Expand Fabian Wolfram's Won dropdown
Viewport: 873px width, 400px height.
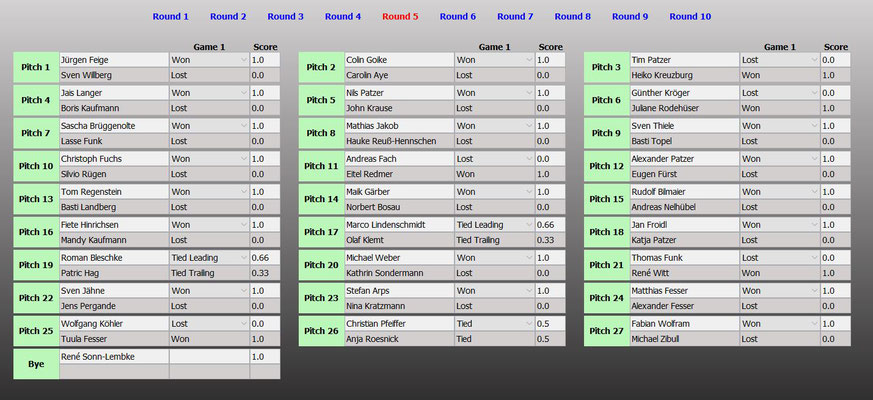pos(780,324)
